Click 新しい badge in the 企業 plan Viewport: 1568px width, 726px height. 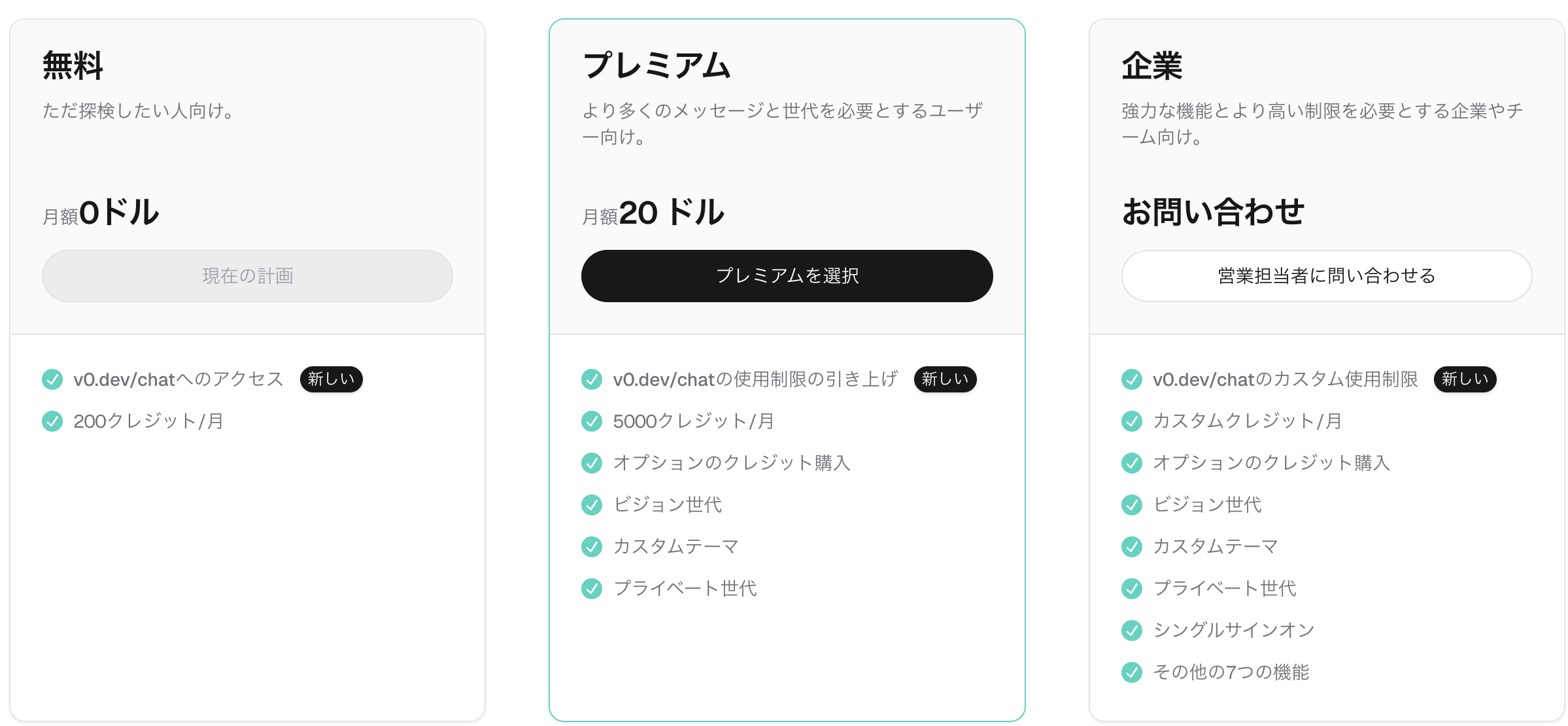1465,379
